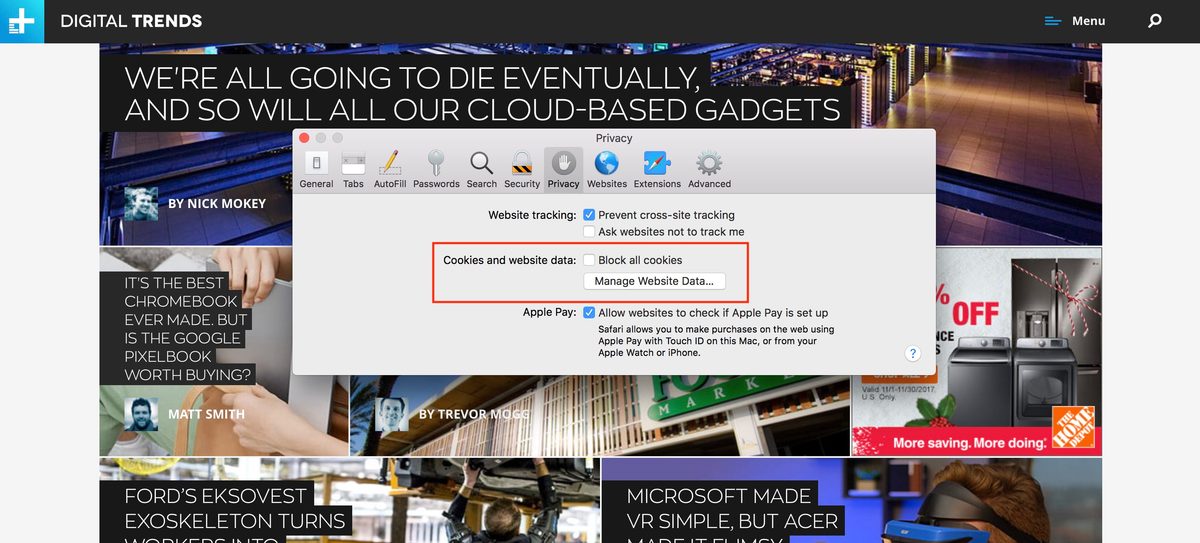Select the Privacy preferences pane

click(563, 168)
